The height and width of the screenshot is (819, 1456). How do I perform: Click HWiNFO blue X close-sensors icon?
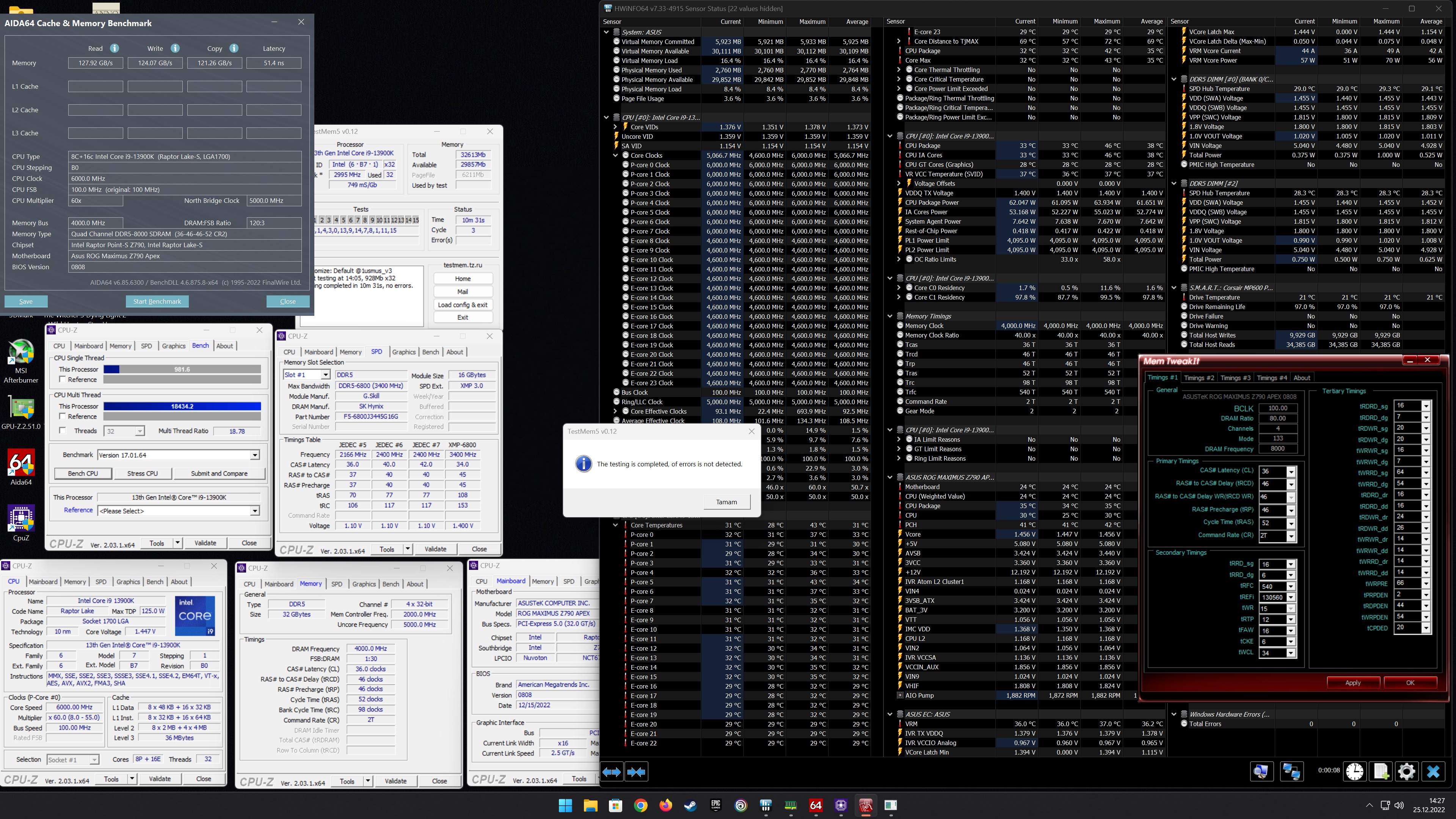(1433, 772)
